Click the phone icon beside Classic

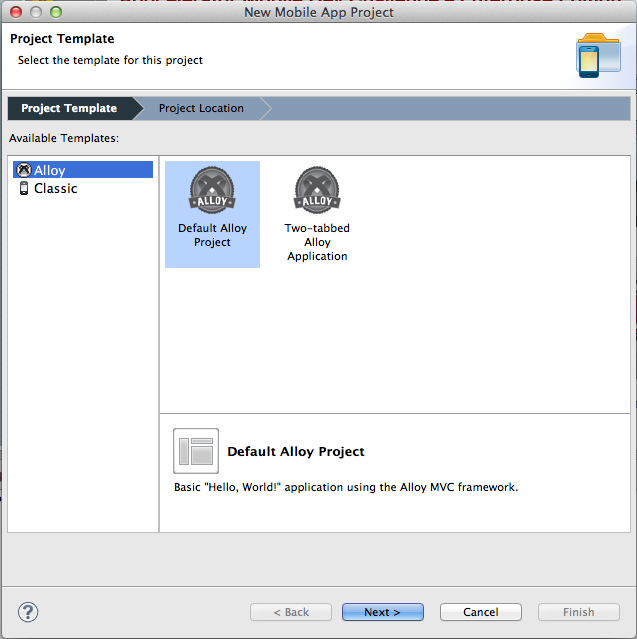click(24, 188)
